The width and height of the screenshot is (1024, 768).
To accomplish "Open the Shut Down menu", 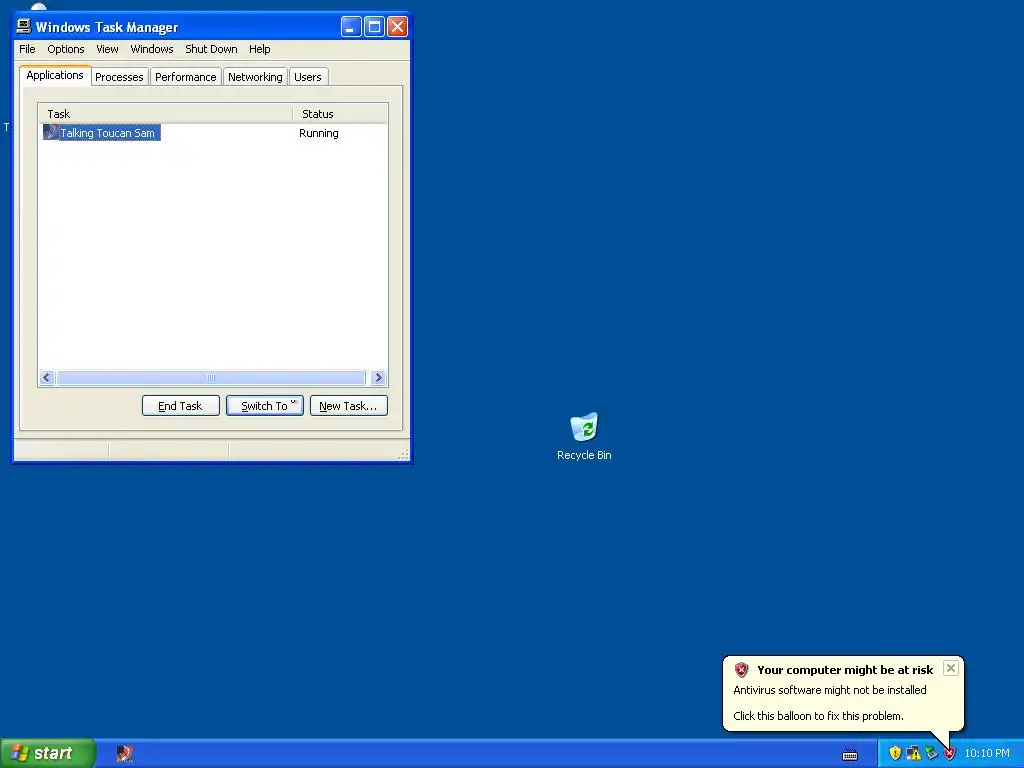I will coord(211,49).
